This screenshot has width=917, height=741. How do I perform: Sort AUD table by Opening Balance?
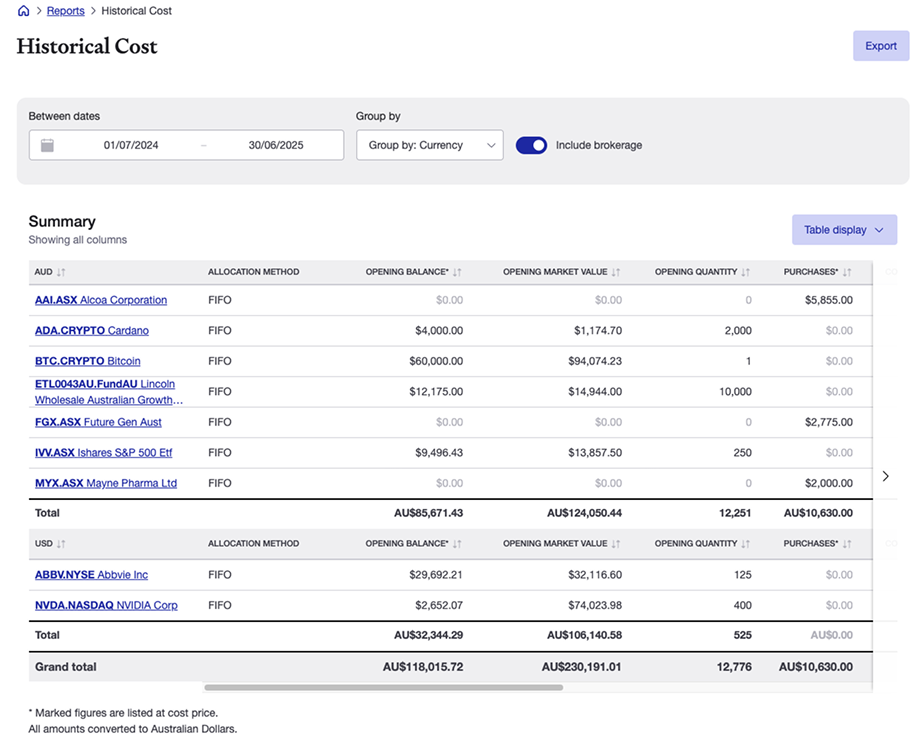click(457, 272)
